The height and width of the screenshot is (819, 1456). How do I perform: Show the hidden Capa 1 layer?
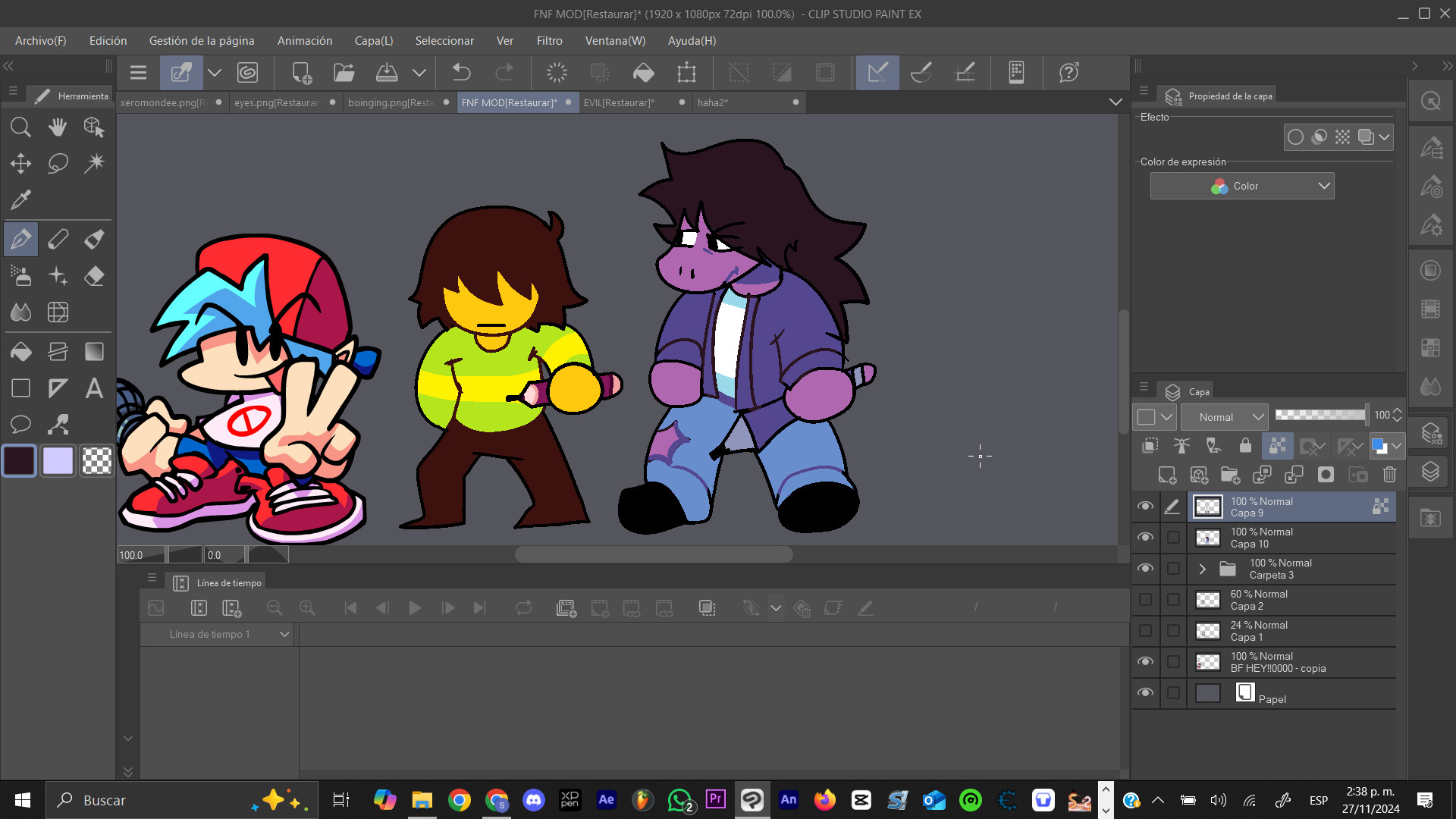click(x=1145, y=631)
